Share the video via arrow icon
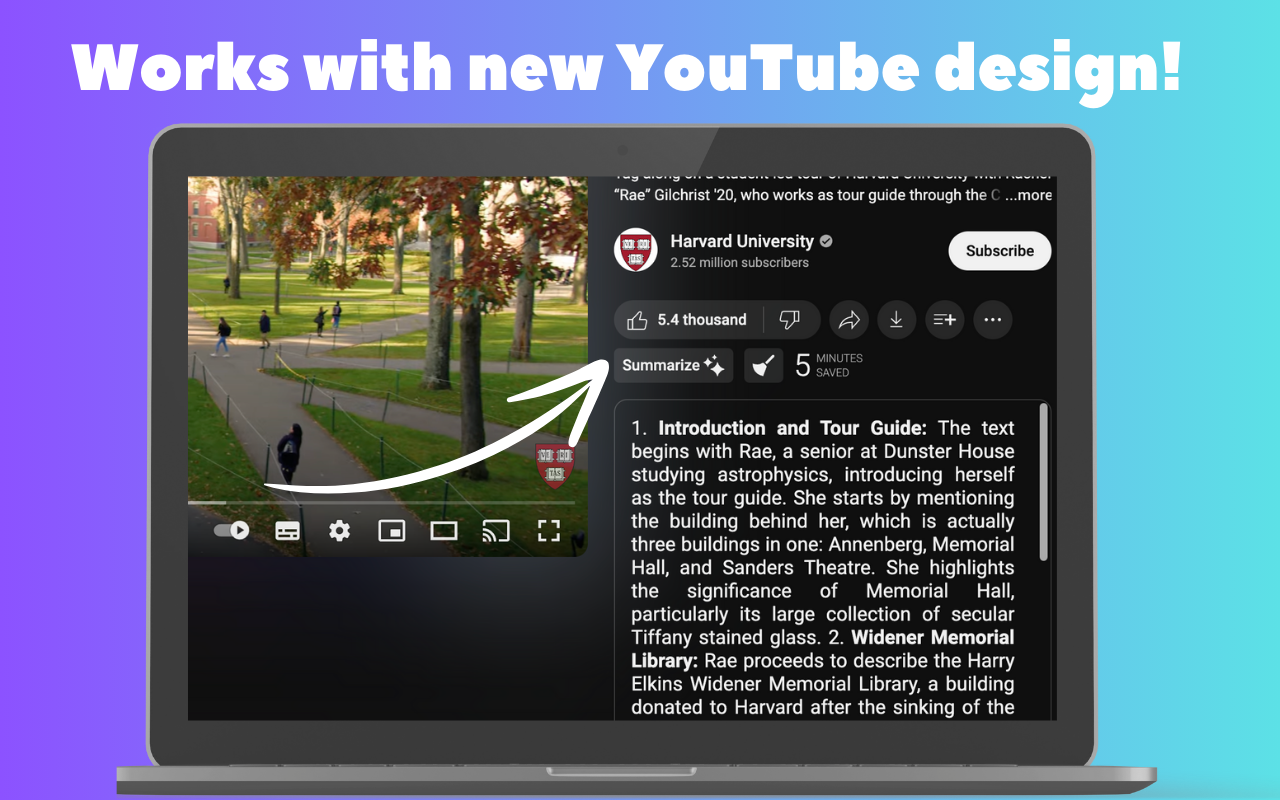The image size is (1280, 800). (x=849, y=320)
